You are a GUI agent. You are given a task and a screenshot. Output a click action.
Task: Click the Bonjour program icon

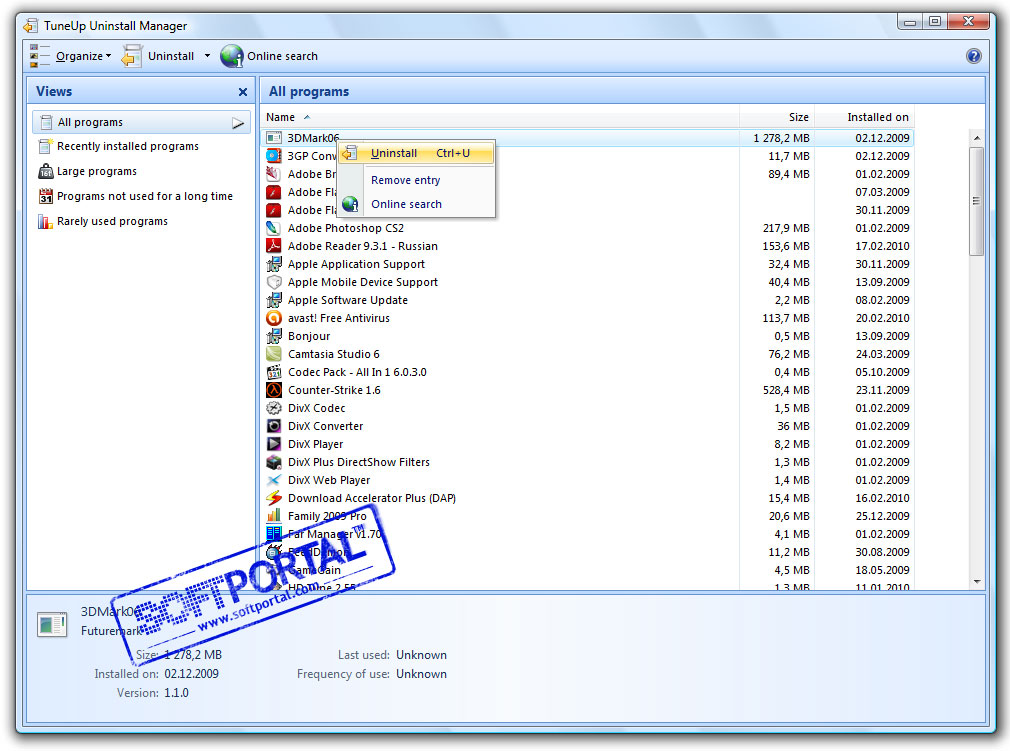click(274, 336)
